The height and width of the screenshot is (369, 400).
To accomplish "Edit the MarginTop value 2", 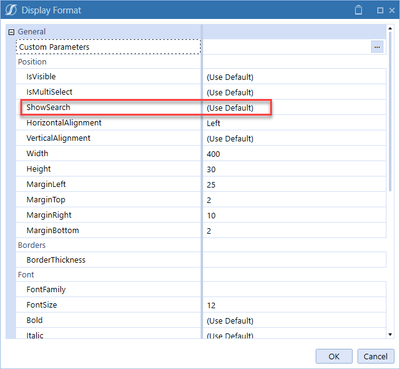I will [x=295, y=200].
